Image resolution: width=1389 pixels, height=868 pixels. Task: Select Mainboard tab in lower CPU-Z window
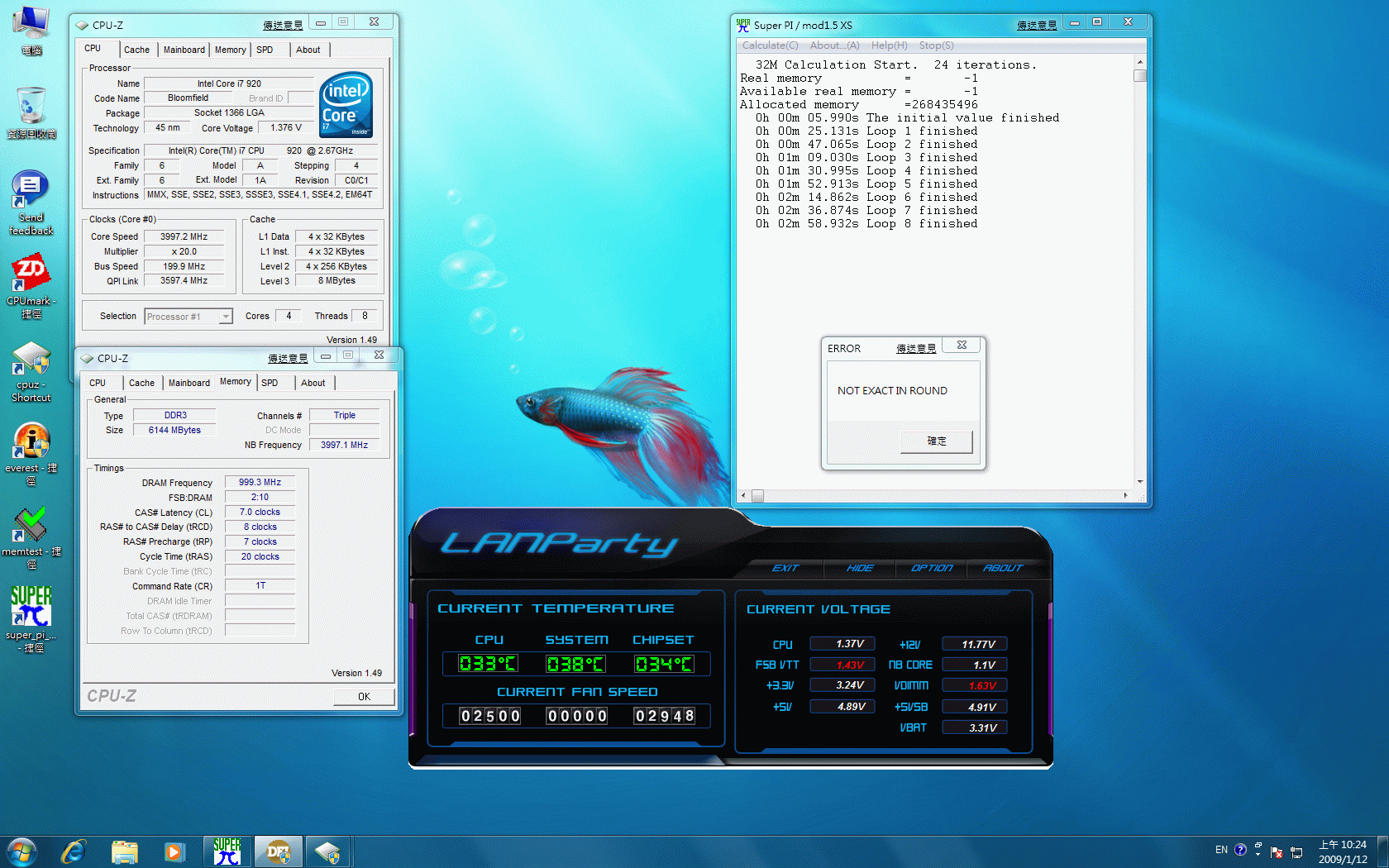(x=189, y=383)
